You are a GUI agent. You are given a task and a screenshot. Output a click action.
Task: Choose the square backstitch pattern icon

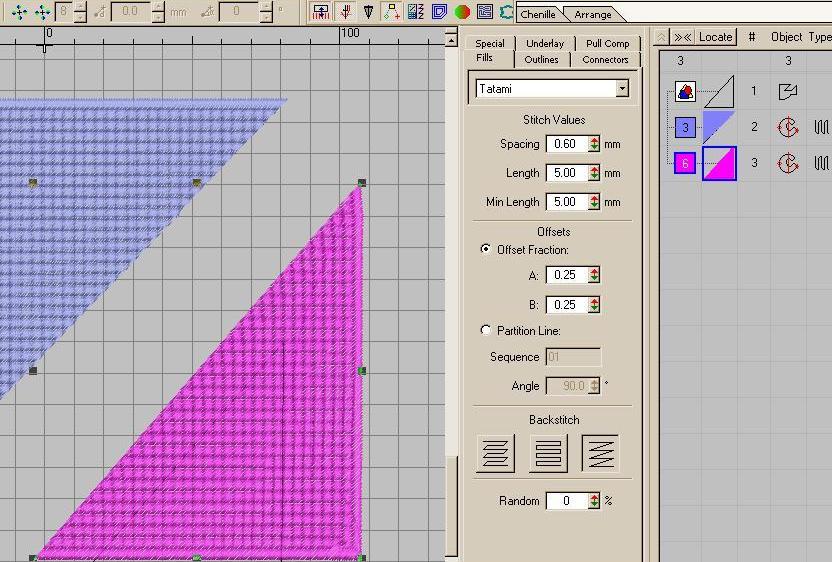(x=548, y=453)
